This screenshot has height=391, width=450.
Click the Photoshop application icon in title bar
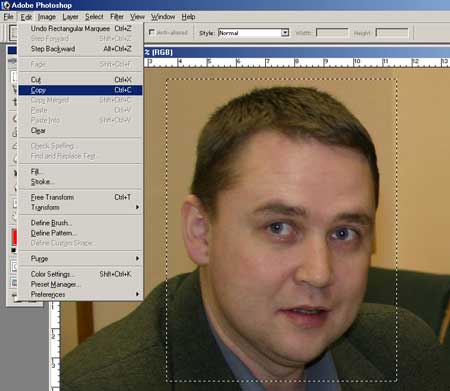pyautogui.click(x=6, y=5)
